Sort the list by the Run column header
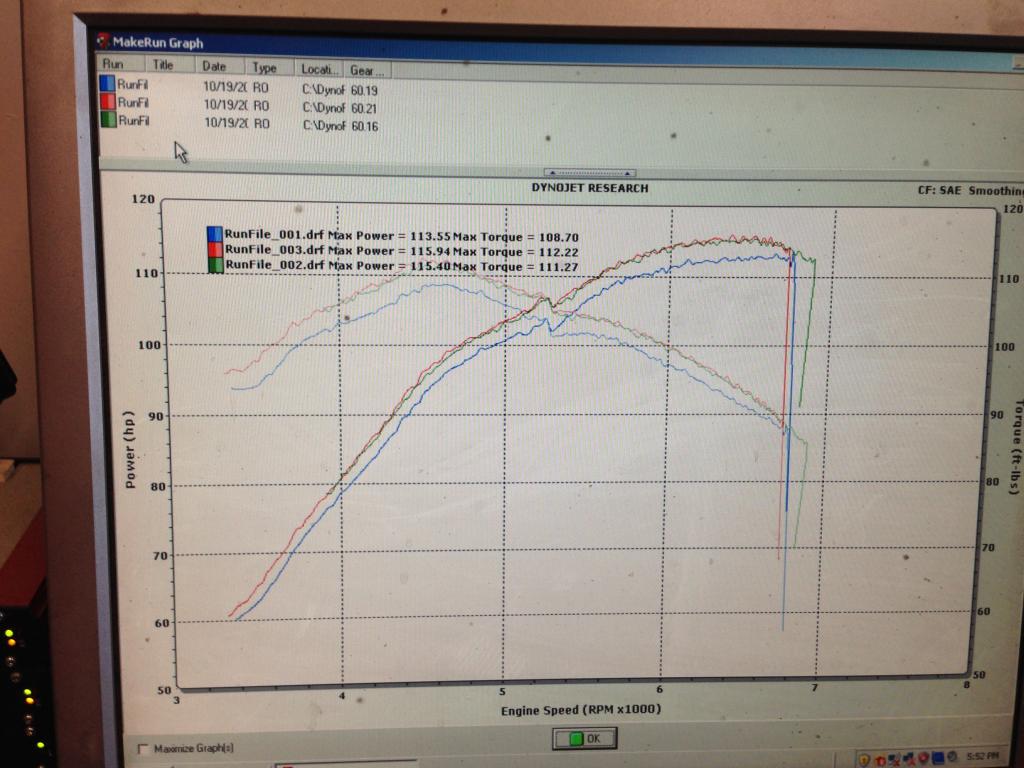 click(113, 66)
